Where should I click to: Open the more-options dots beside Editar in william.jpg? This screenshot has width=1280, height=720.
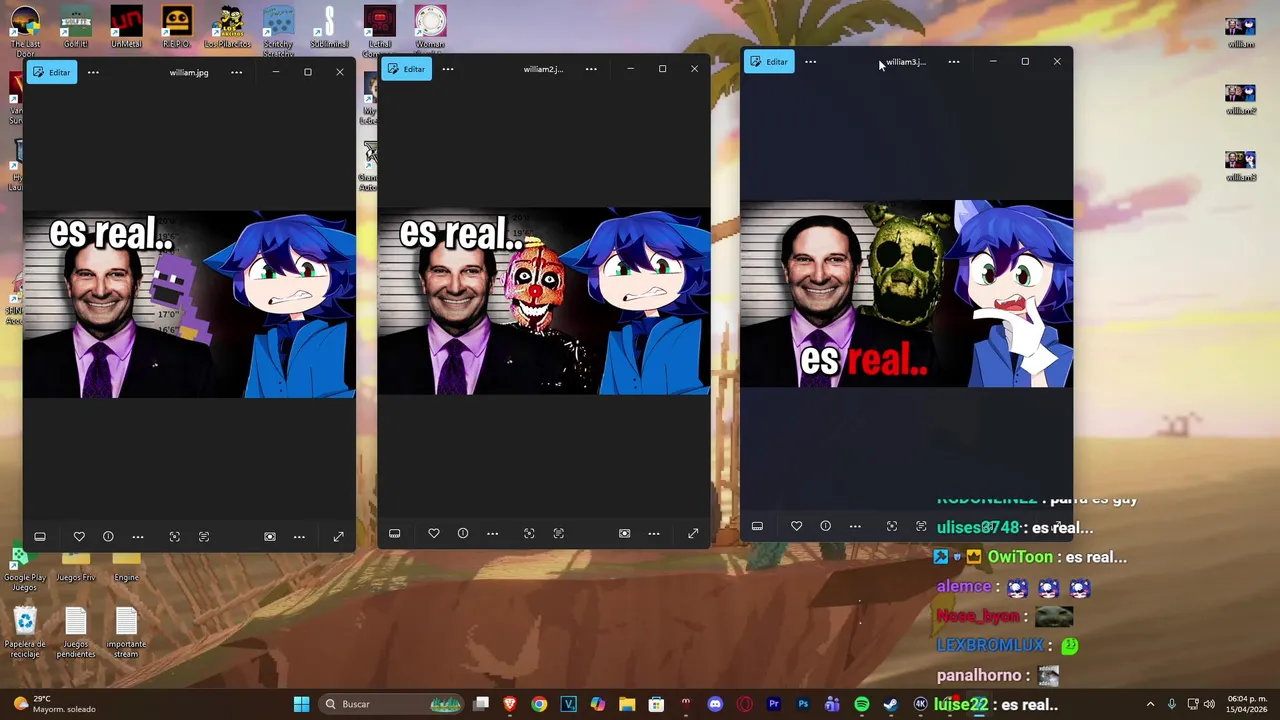pos(93,72)
